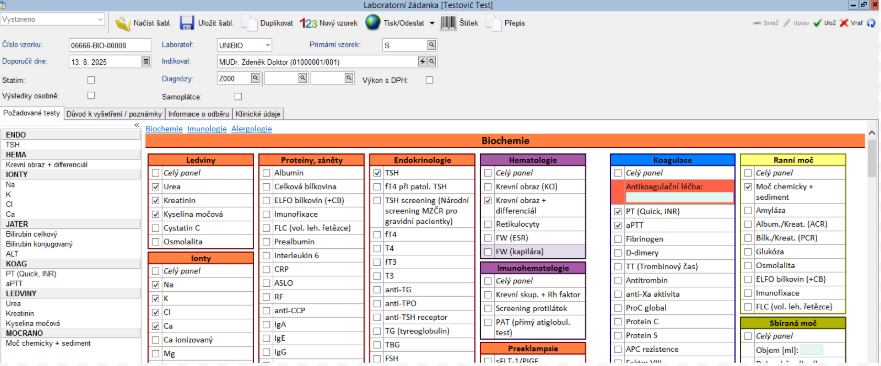Toggle the Statim checkbox
The width and height of the screenshot is (881, 366).
(91, 80)
